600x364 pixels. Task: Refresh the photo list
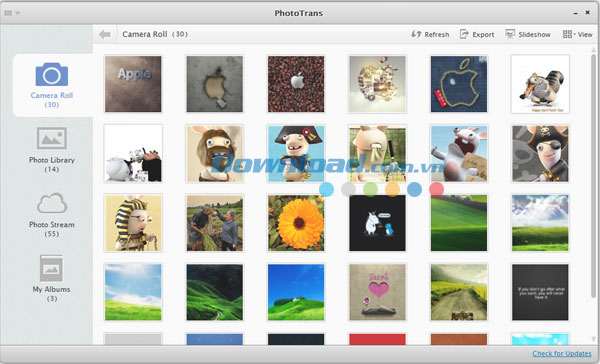tap(430, 34)
